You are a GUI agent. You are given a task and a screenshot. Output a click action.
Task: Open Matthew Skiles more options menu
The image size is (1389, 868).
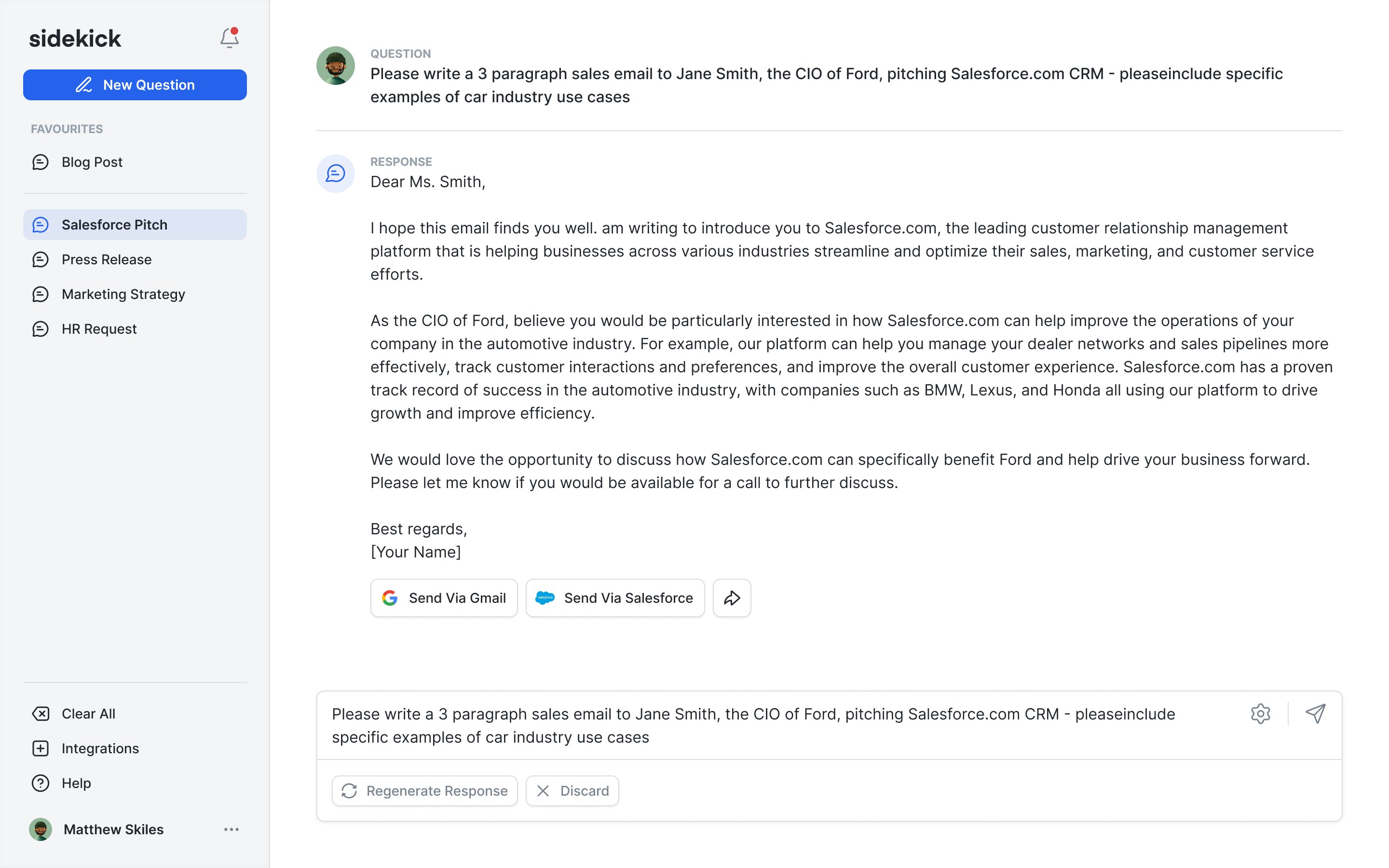[231, 829]
